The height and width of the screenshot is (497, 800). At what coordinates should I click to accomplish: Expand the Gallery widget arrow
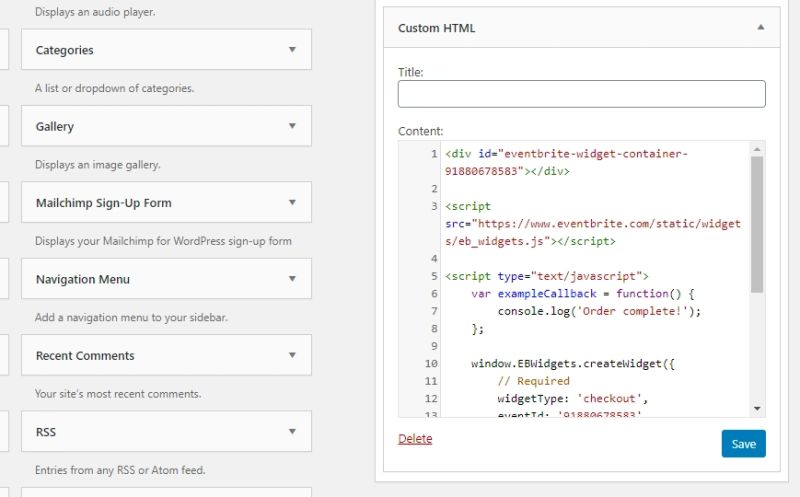292,126
